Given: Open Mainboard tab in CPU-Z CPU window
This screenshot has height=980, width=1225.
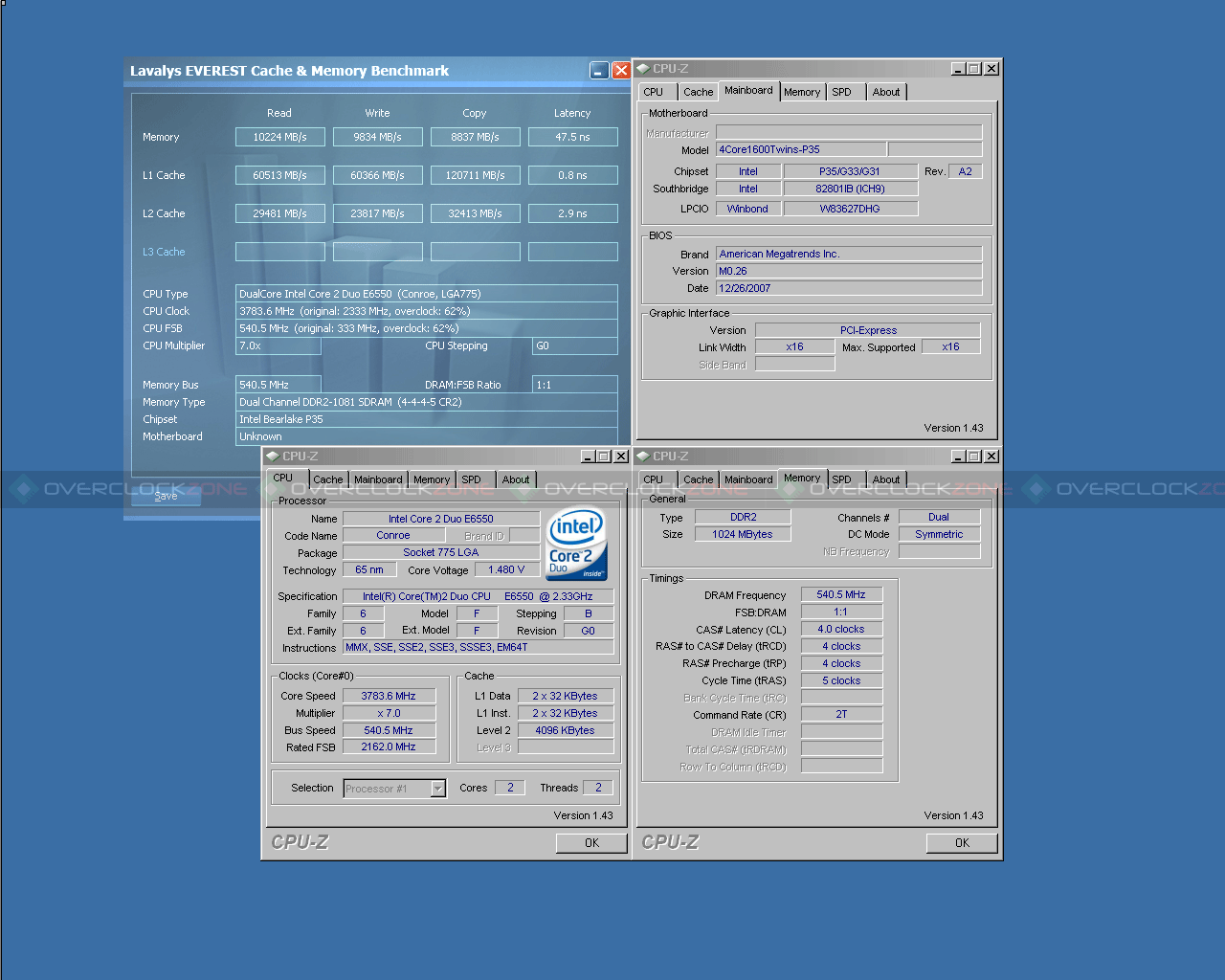Looking at the screenshot, I should click(x=378, y=480).
